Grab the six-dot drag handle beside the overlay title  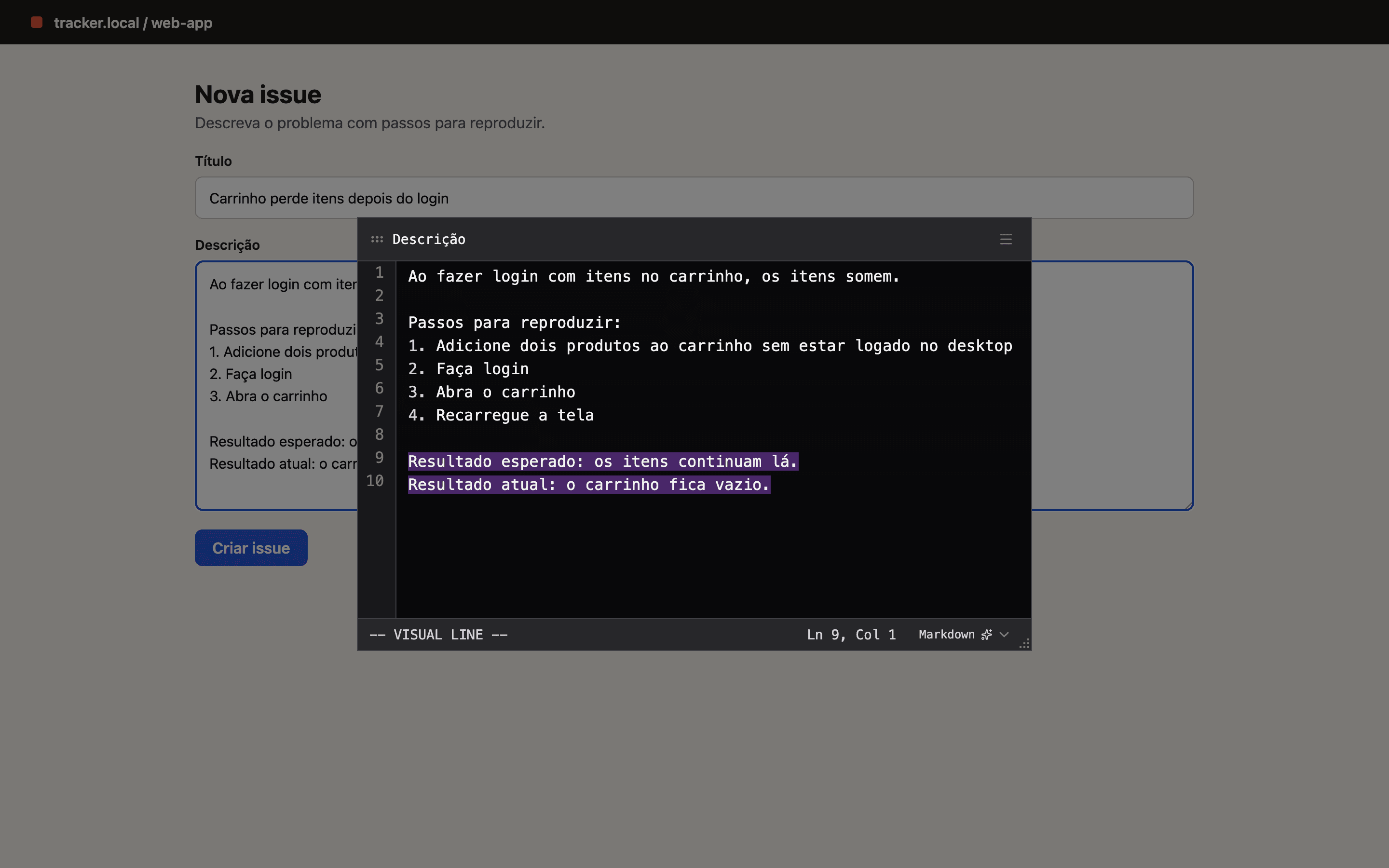(377, 239)
